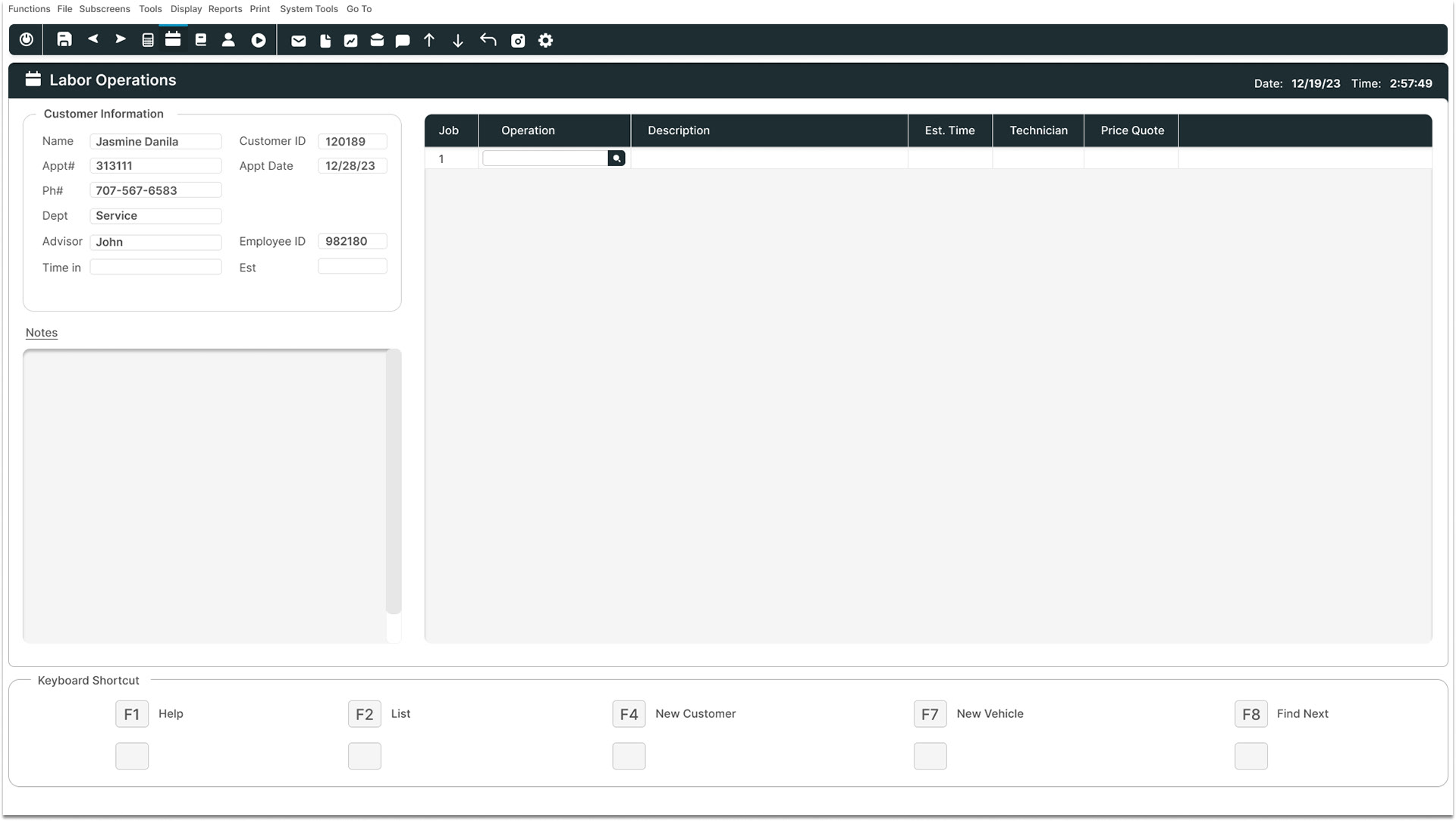Image resolution: width=1456 pixels, height=821 pixels.
Task: Click inside the Notes text area
Action: point(205,496)
